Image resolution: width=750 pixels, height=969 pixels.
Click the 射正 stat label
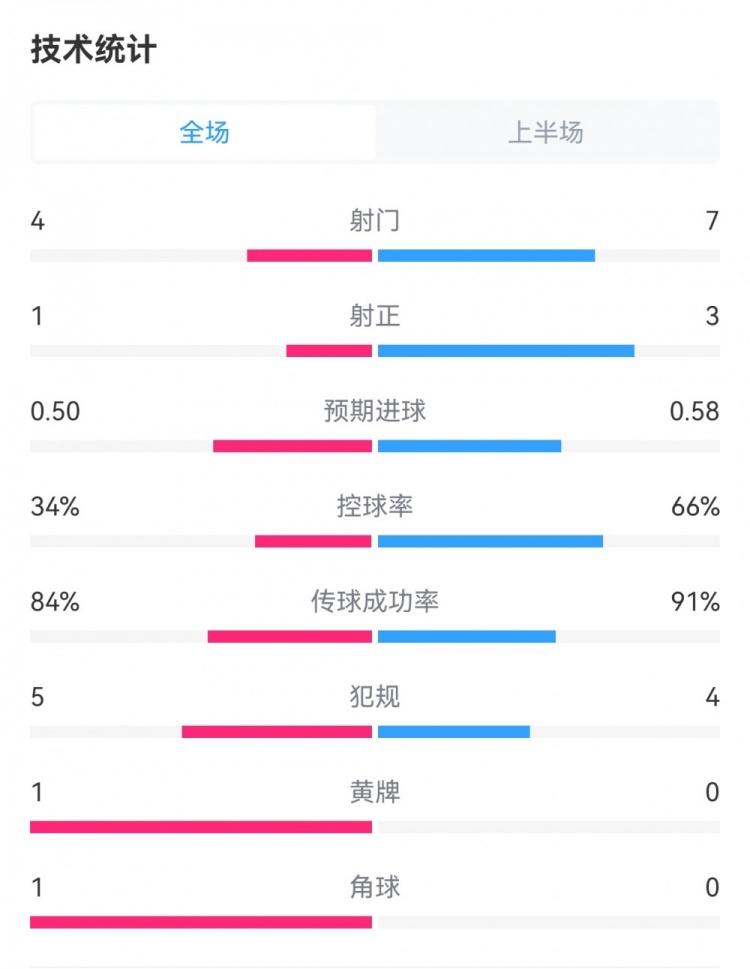tap(375, 316)
